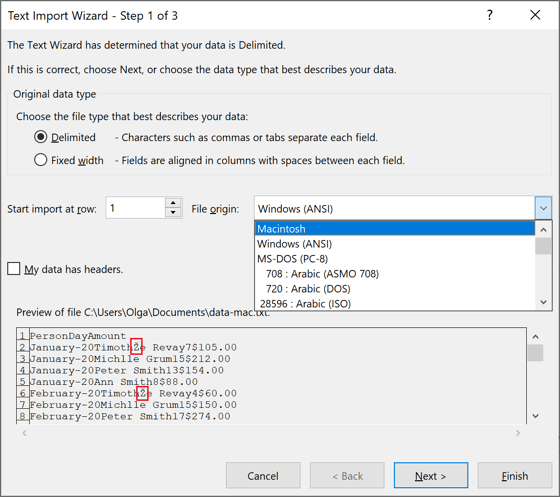Pick 708 : Arabic (ASMO 708) encoding
The height and width of the screenshot is (497, 560).
click(x=395, y=274)
